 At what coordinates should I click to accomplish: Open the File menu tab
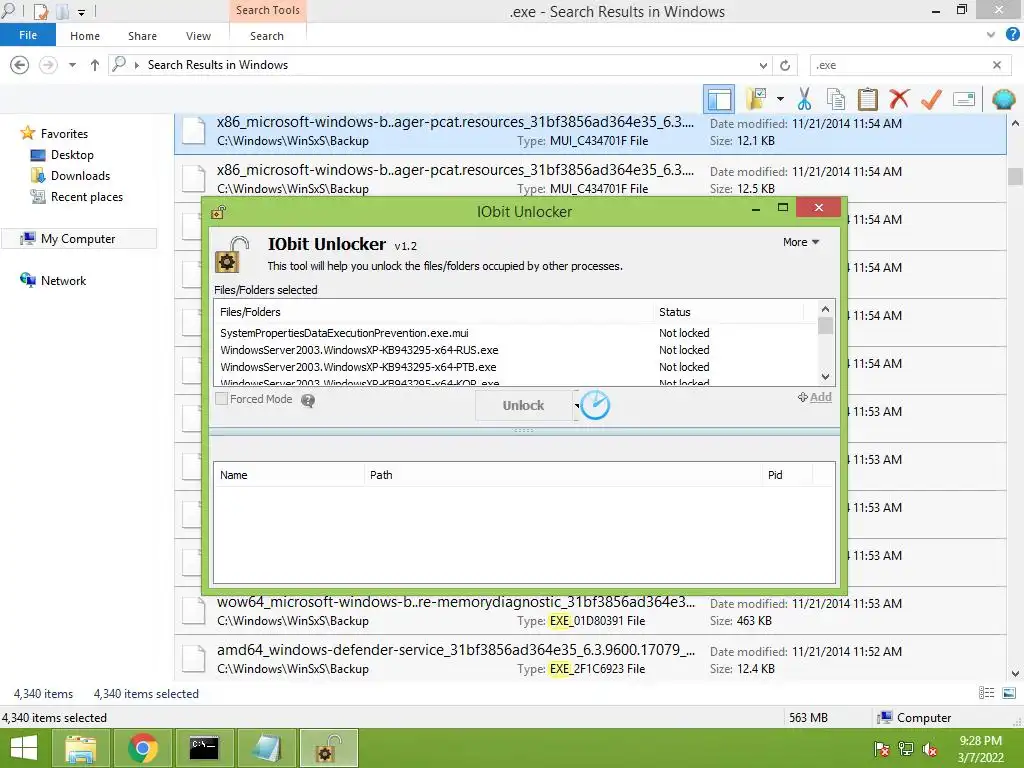pos(28,35)
